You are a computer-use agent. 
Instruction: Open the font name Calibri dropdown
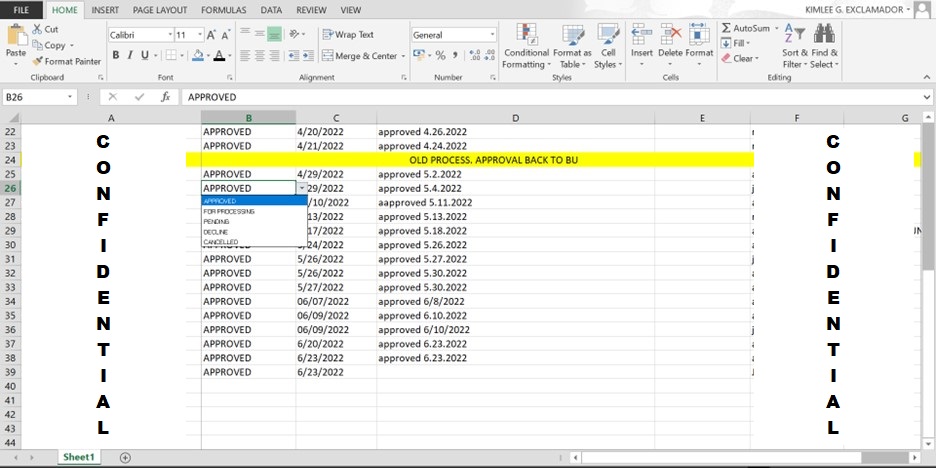(170, 35)
